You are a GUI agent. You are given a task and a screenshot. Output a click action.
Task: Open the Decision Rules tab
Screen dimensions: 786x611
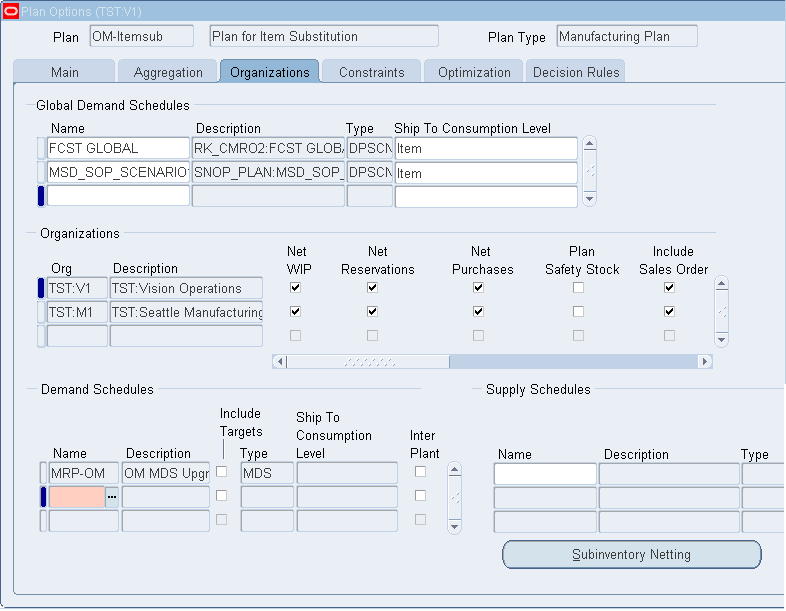point(576,72)
